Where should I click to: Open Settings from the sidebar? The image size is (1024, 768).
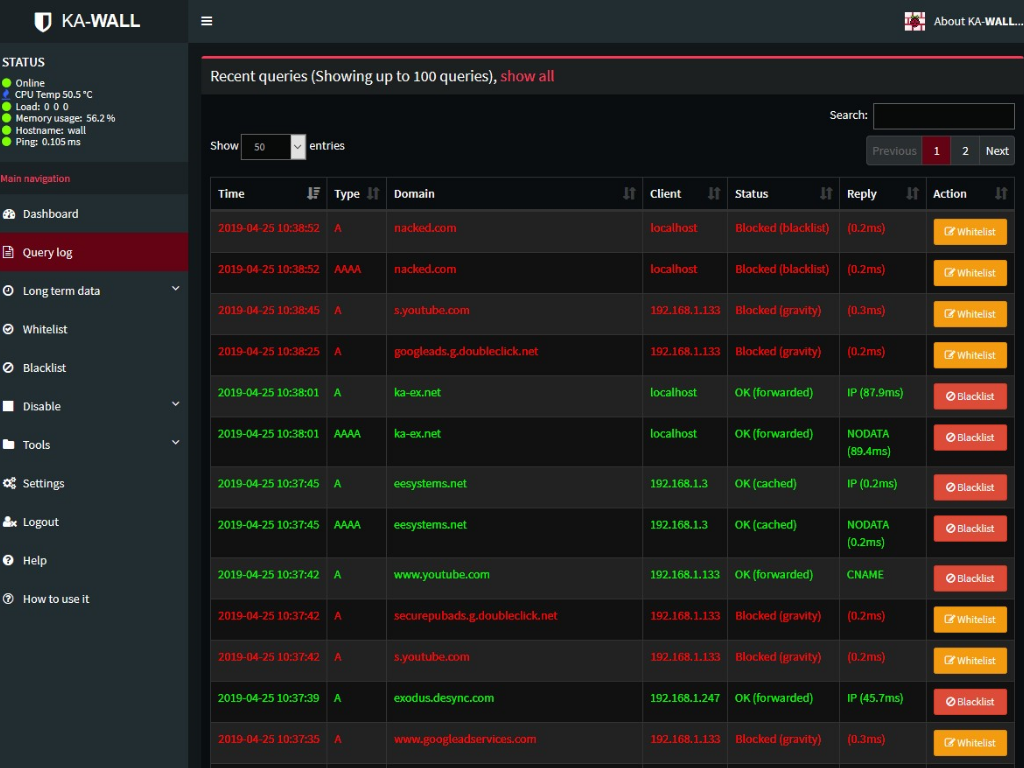(94, 483)
